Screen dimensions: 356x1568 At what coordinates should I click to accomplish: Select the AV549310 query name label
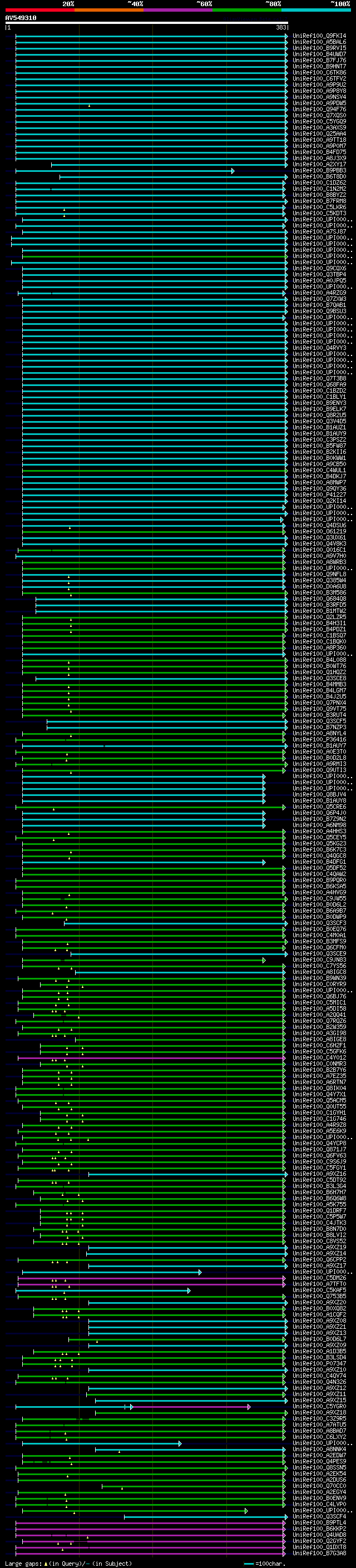(x=21, y=18)
